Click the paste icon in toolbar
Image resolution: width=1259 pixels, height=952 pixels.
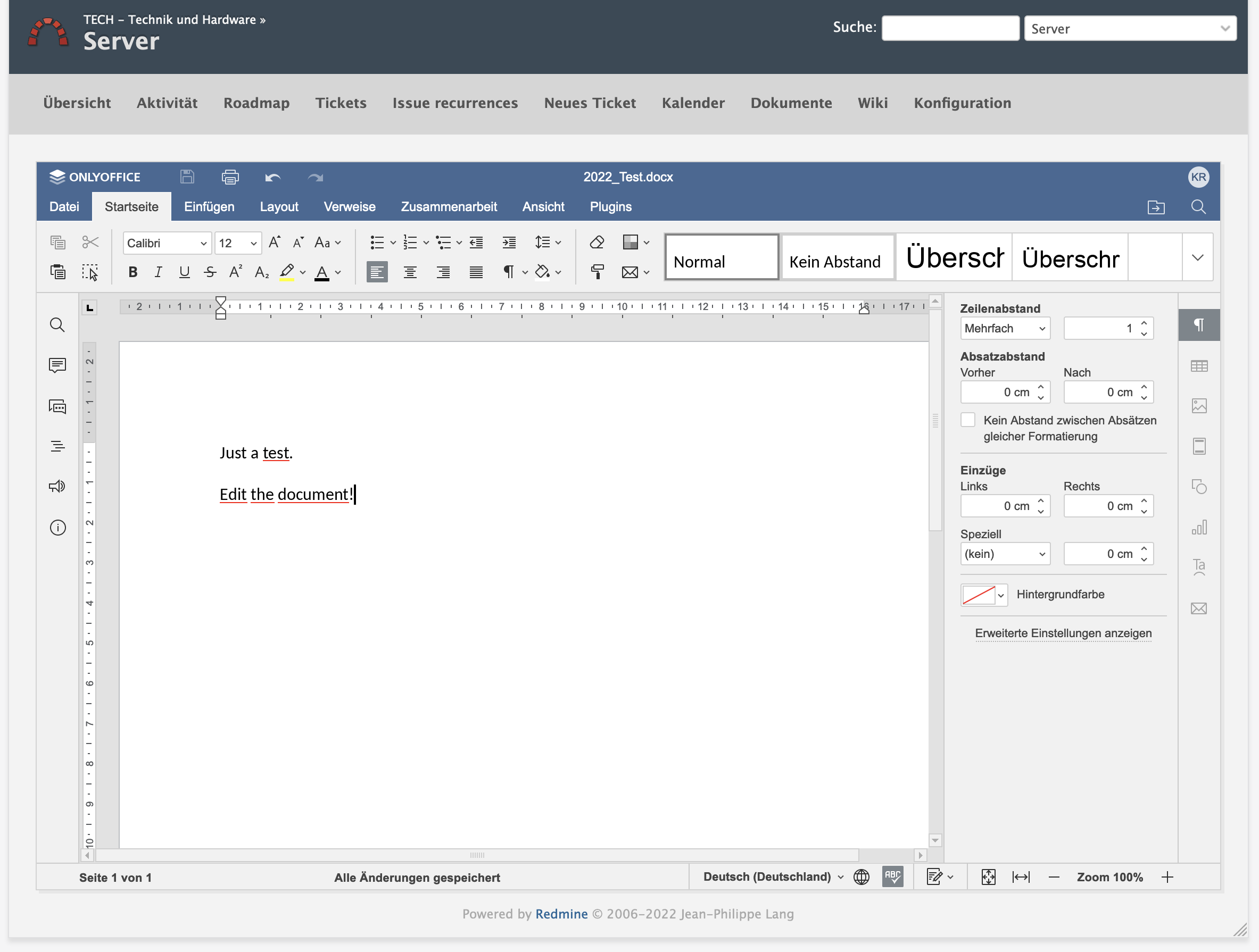57,272
